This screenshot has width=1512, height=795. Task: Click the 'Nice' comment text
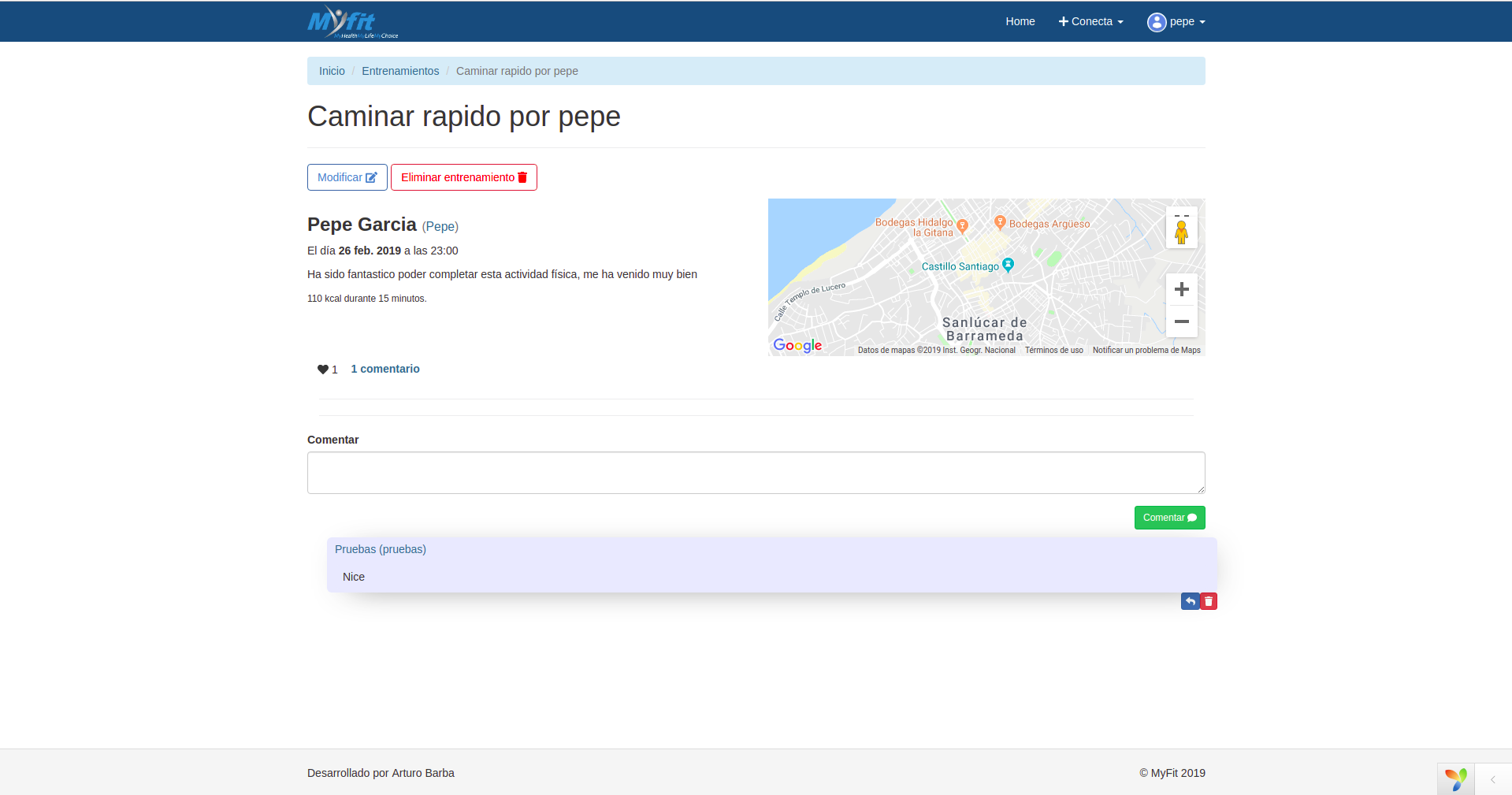354,577
